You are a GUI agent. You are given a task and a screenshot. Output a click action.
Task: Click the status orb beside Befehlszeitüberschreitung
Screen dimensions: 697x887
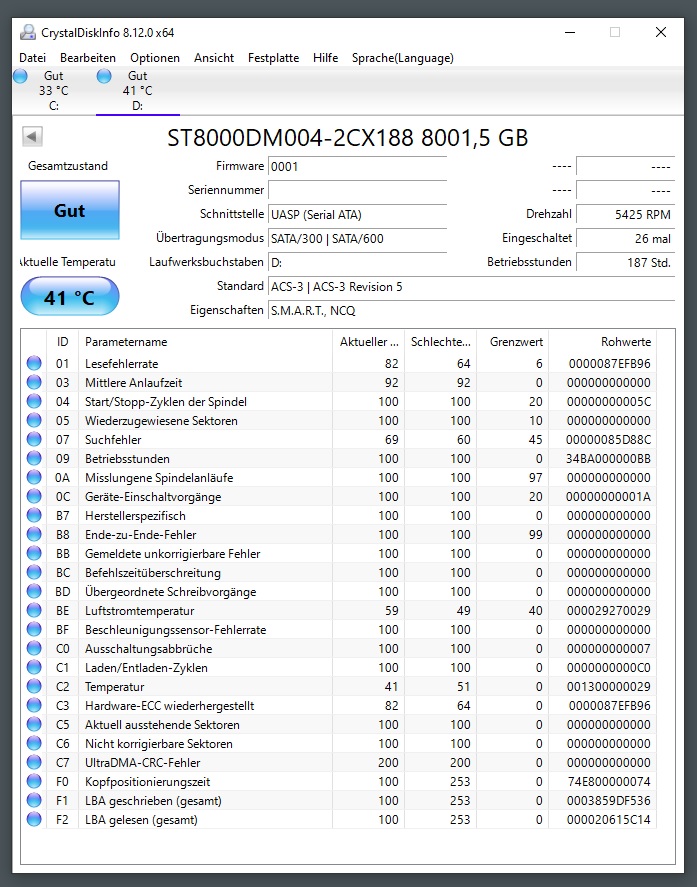click(x=34, y=572)
